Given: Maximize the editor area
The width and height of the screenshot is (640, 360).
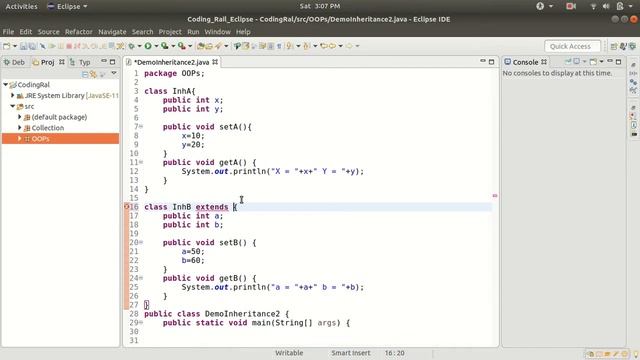Looking at the screenshot, I should (491, 62).
